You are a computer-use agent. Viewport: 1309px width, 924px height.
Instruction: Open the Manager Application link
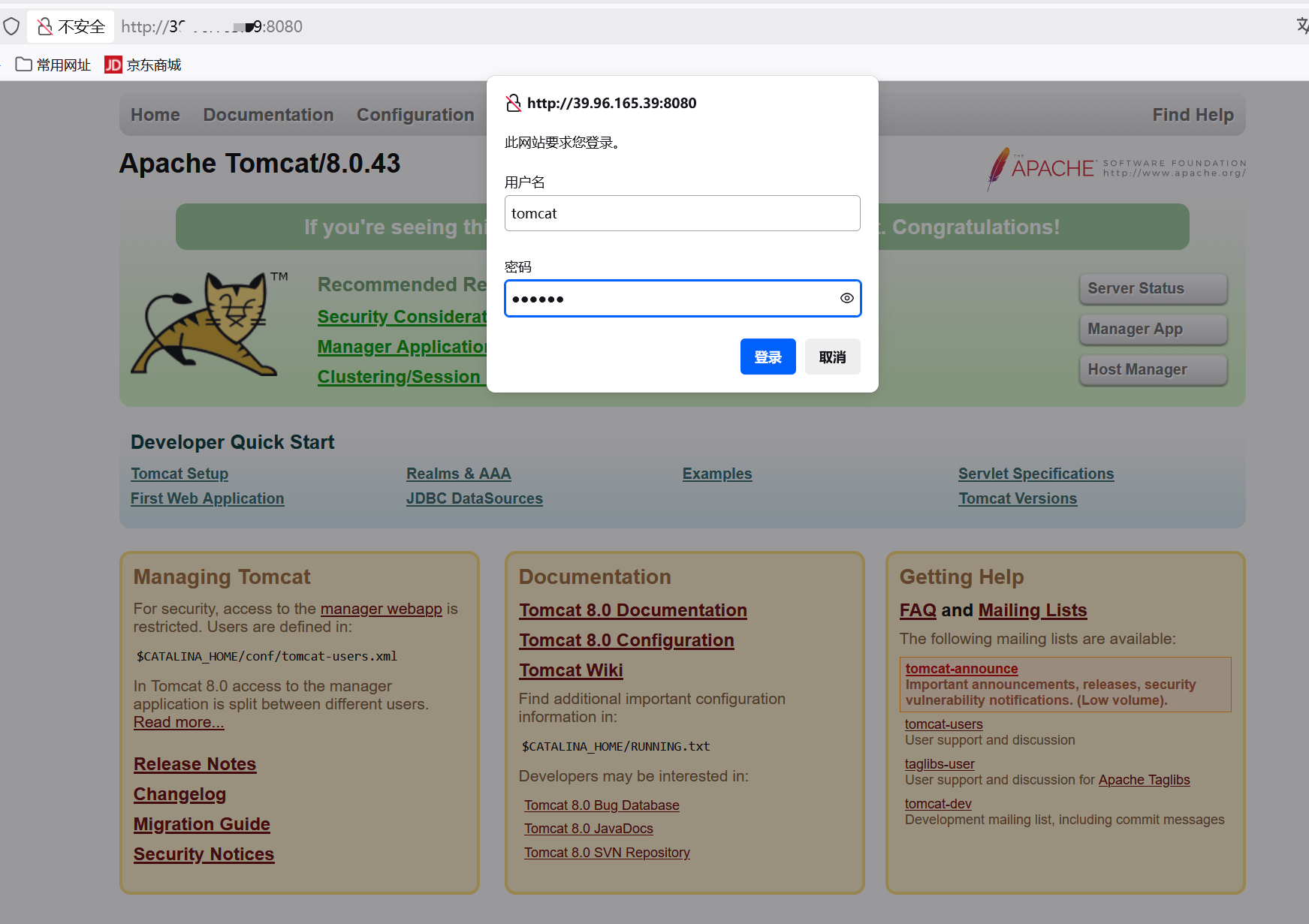[x=402, y=347]
